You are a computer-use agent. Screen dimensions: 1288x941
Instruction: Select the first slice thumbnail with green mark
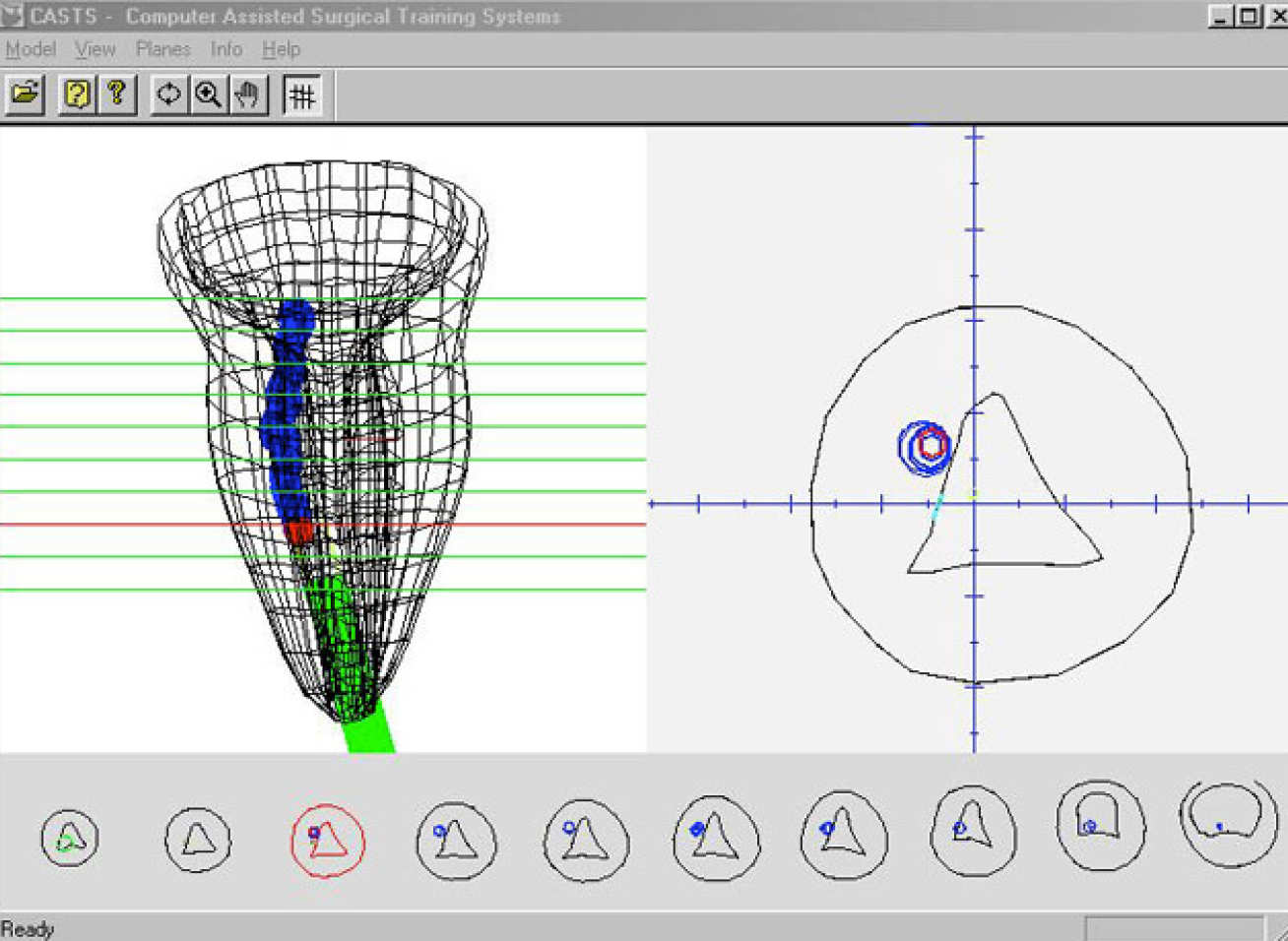tap(69, 839)
